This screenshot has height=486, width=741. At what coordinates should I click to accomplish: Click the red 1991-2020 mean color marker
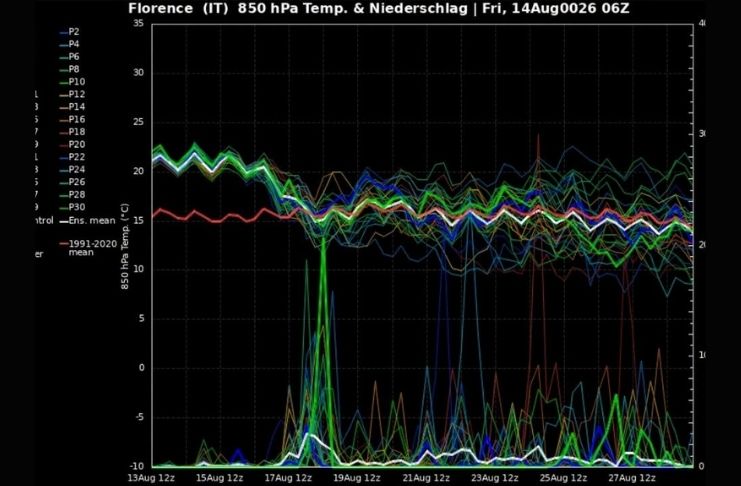(63, 244)
